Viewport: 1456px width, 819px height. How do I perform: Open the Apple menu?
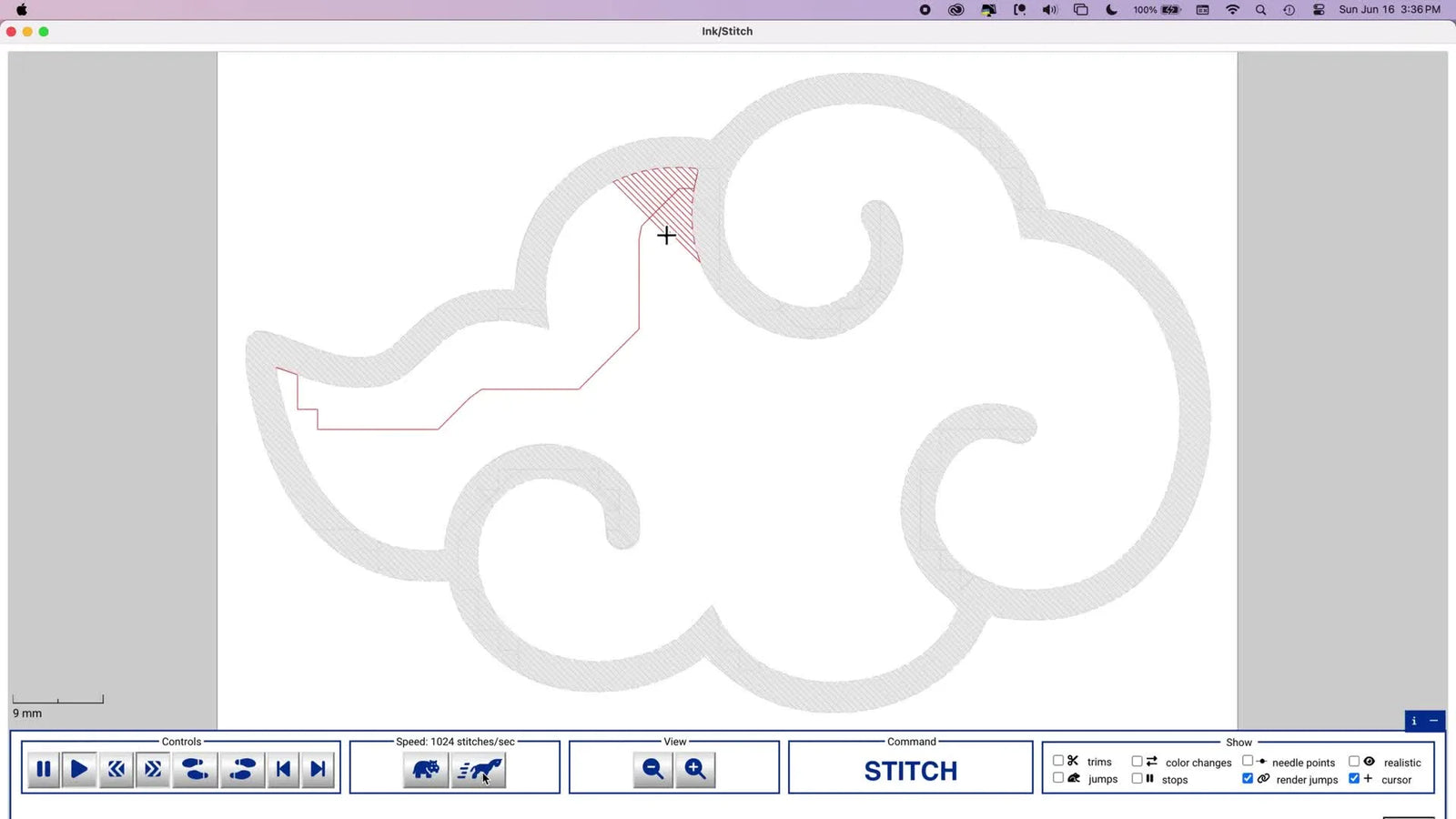22,10
